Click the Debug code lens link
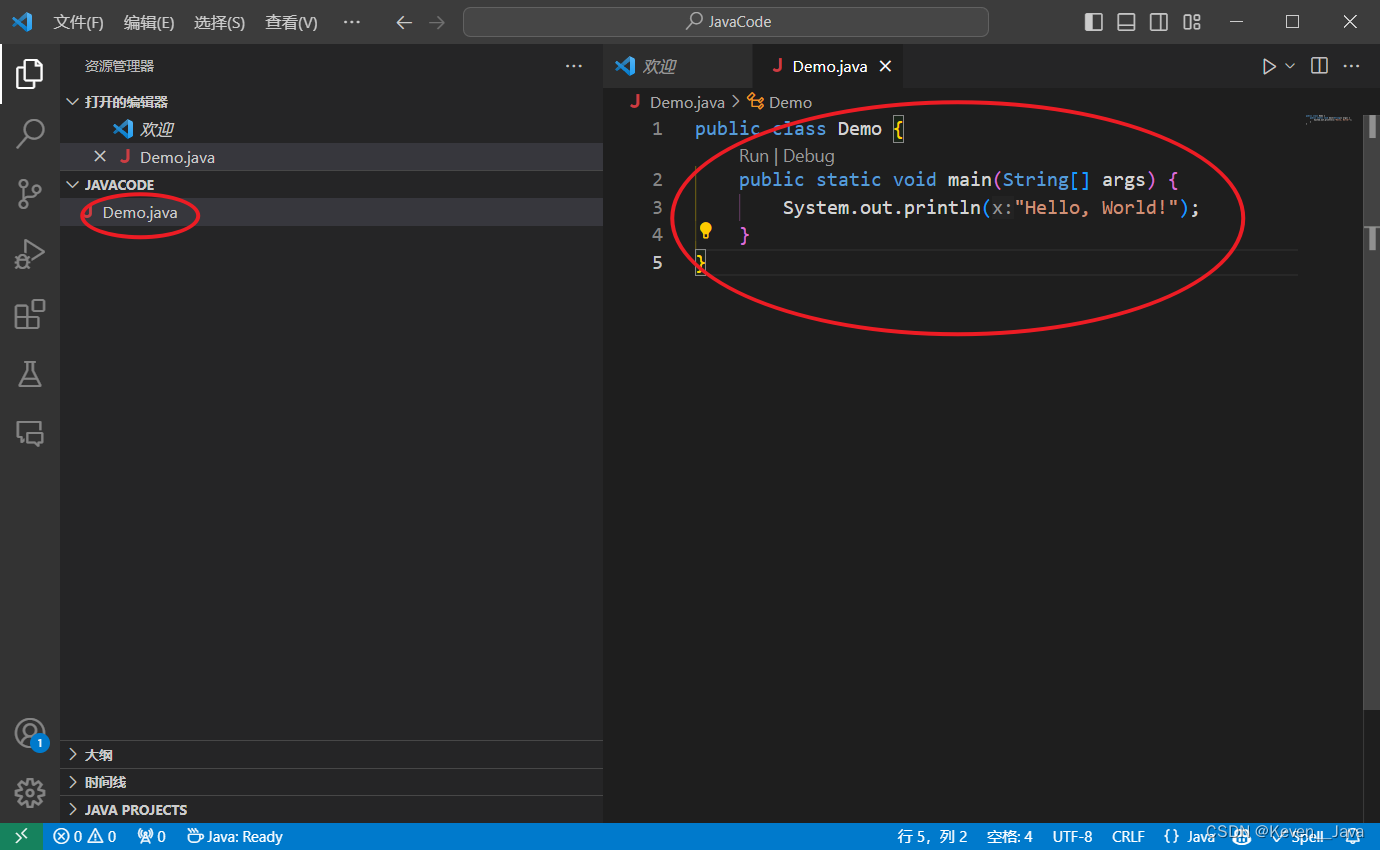Viewport: 1380px width, 850px height. point(809,155)
